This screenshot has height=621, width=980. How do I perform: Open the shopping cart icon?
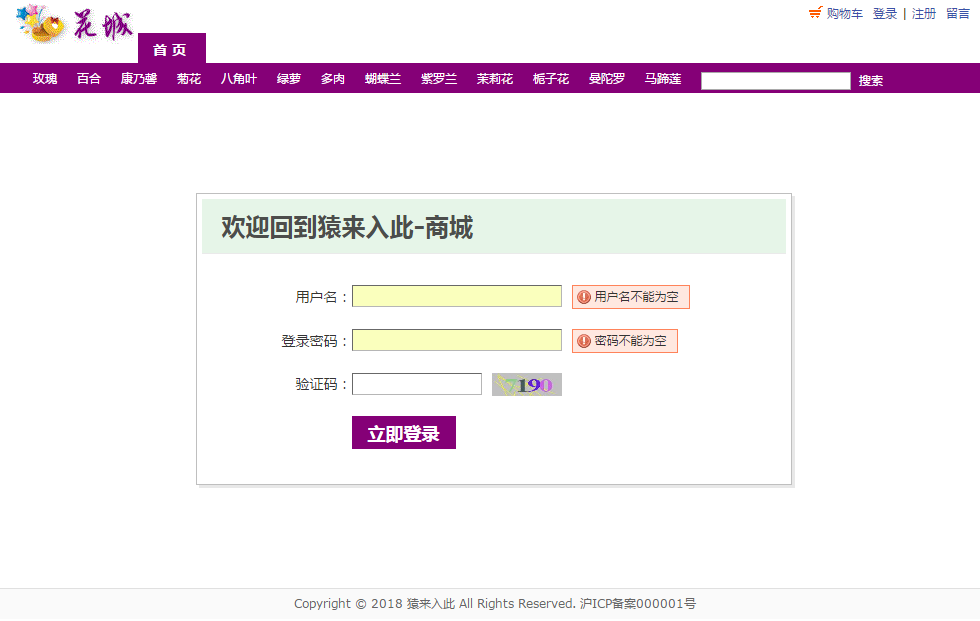(x=815, y=12)
